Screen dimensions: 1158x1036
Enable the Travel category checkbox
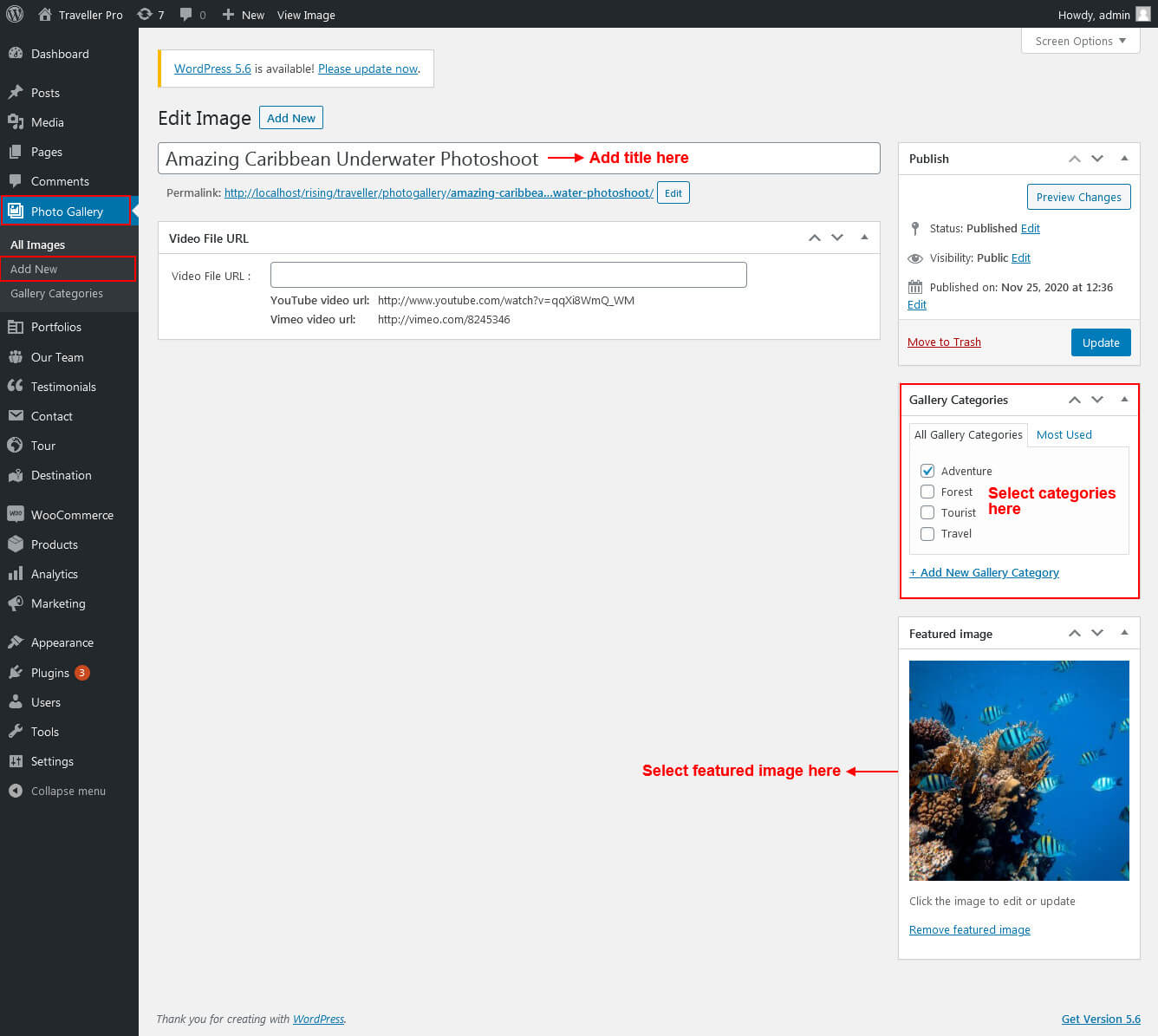pyautogui.click(x=927, y=533)
